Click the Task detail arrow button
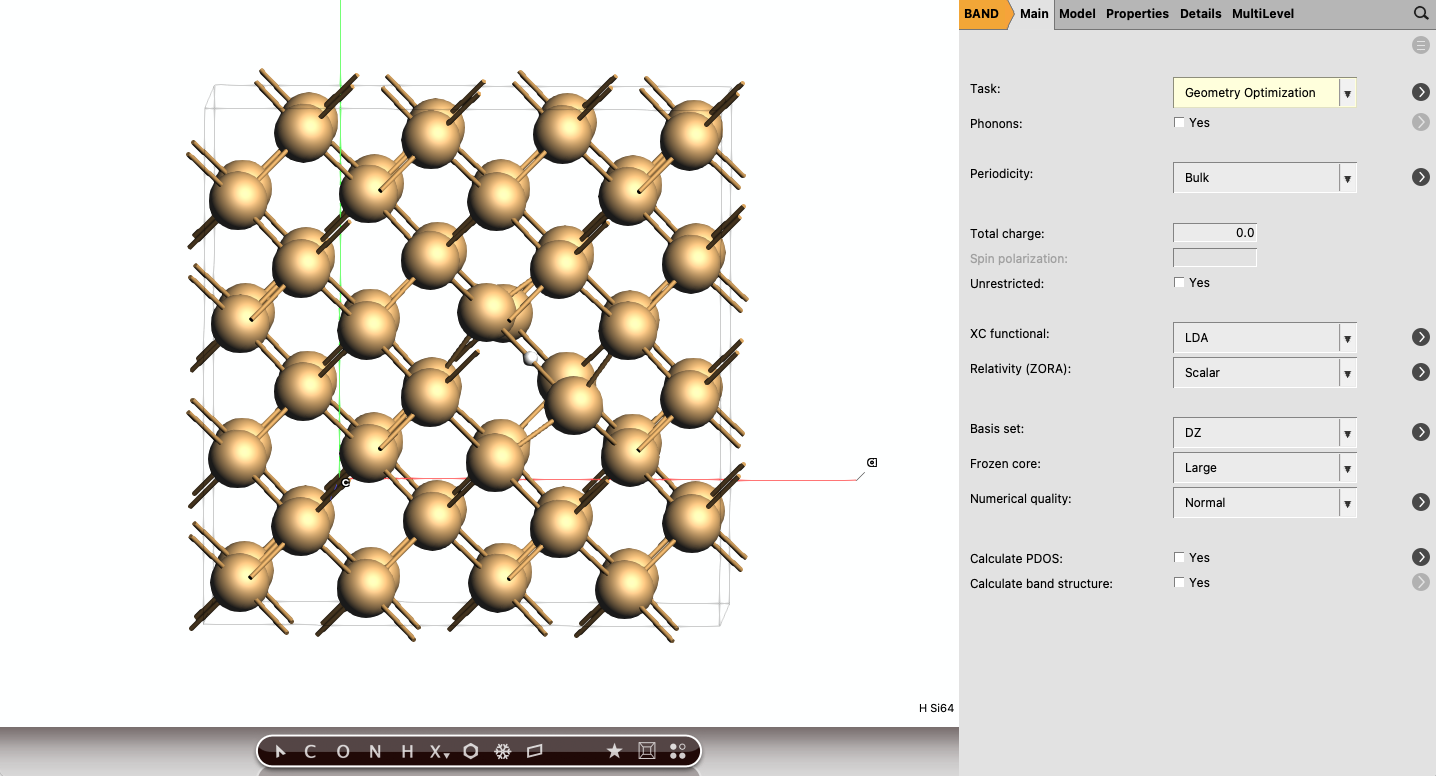The width and height of the screenshot is (1436, 776). point(1421,91)
